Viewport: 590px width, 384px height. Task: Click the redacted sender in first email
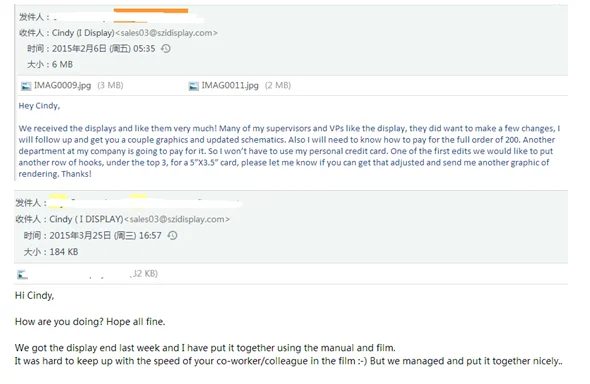(x=128, y=16)
